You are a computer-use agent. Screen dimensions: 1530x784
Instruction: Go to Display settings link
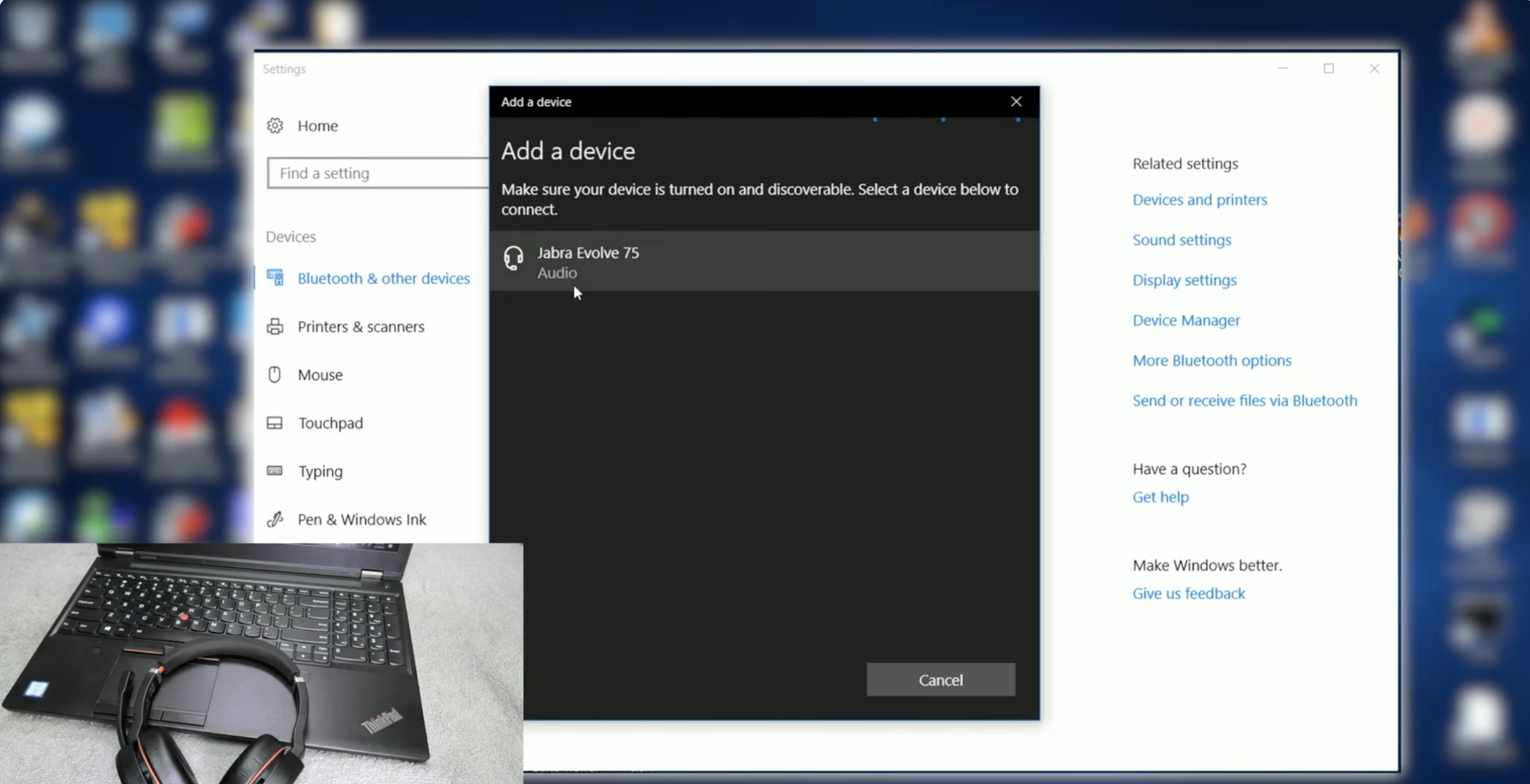[x=1184, y=280]
